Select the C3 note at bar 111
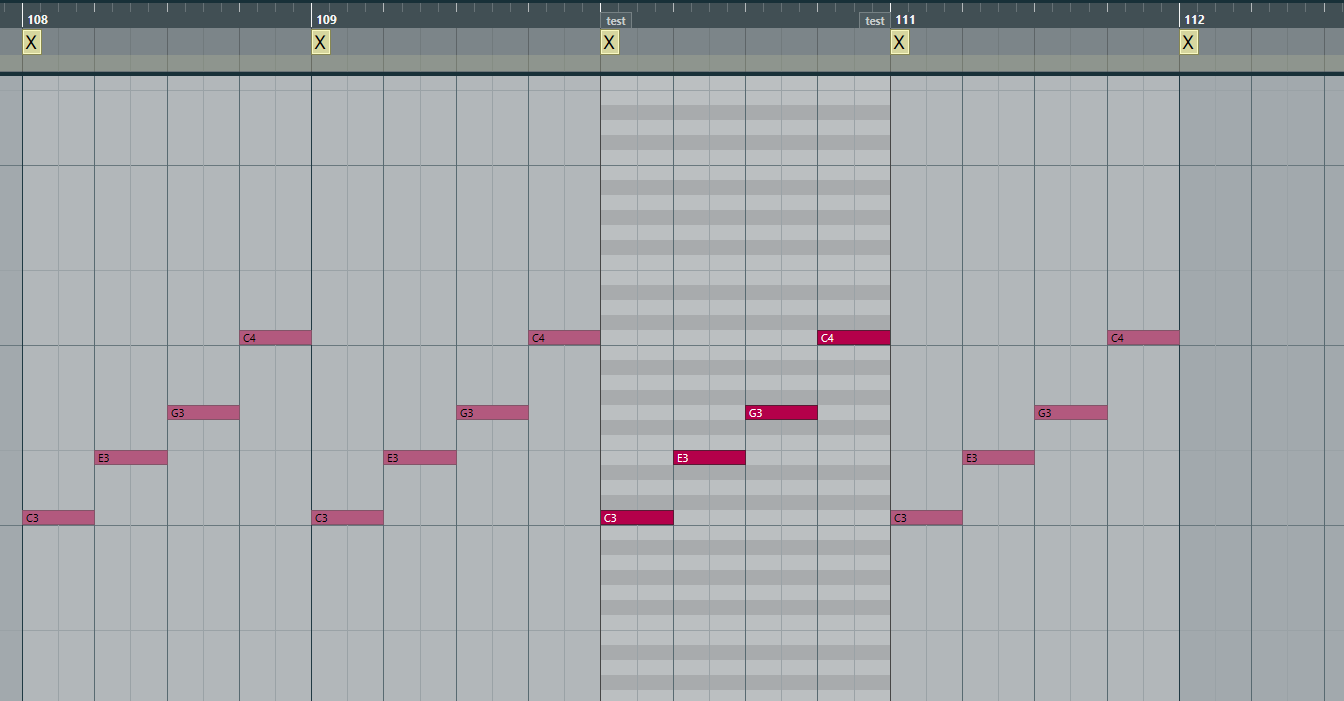The image size is (1344, 701). click(x=925, y=517)
